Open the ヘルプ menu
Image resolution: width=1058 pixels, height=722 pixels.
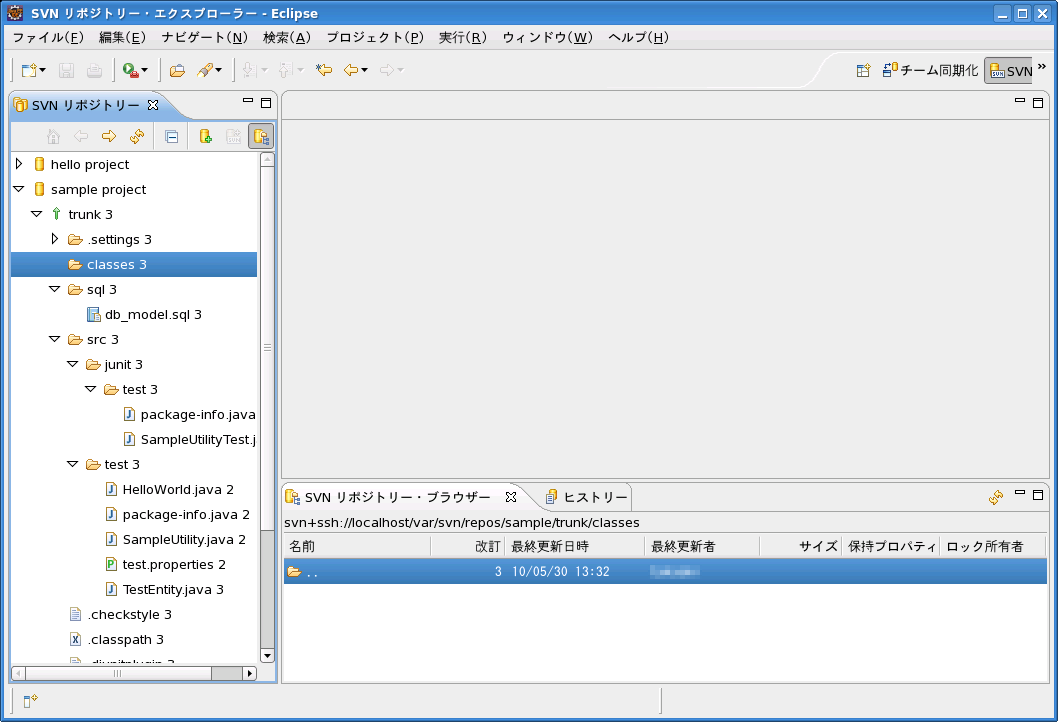point(638,37)
